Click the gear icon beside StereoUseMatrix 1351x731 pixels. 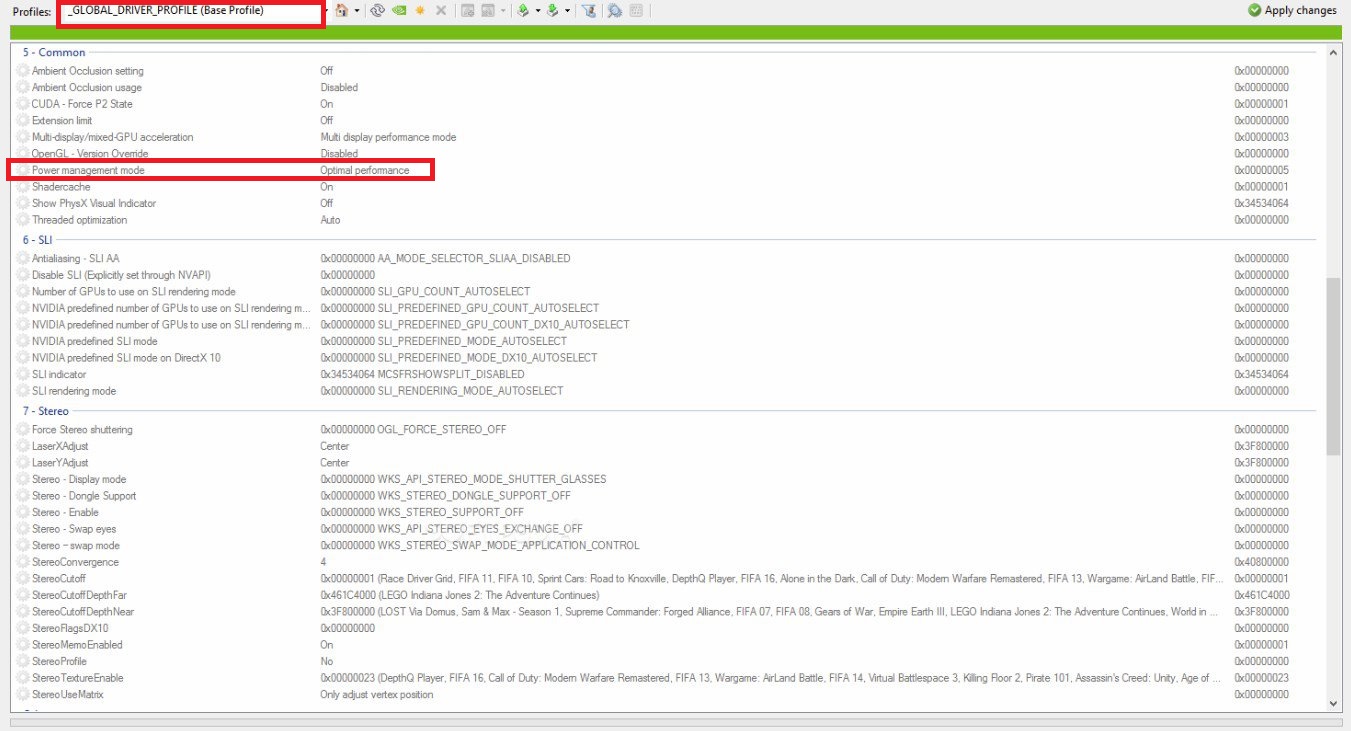[24, 694]
